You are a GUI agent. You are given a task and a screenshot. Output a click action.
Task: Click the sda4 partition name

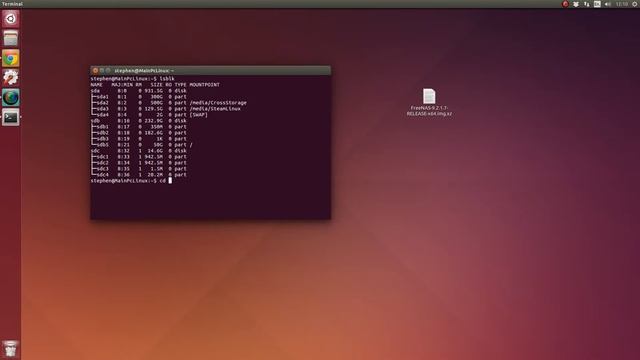tap(102, 115)
